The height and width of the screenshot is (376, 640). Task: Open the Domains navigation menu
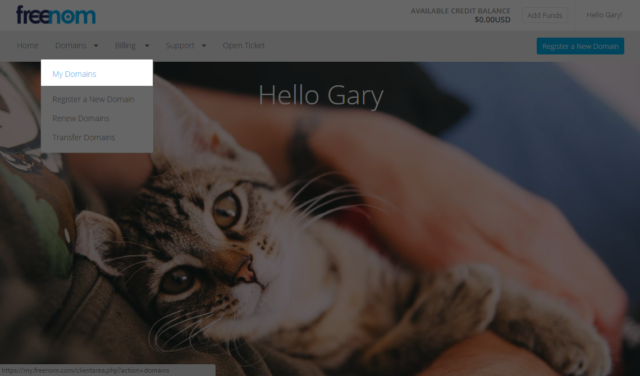(x=71, y=45)
